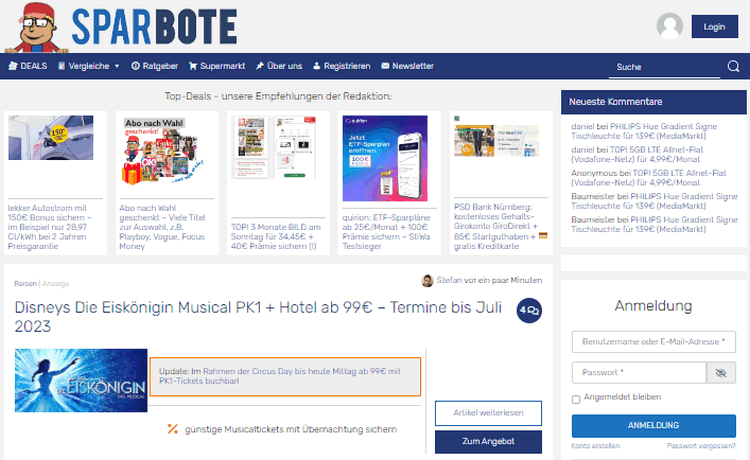Click the Login button
The height and width of the screenshot is (460, 750).
pyautogui.click(x=715, y=27)
